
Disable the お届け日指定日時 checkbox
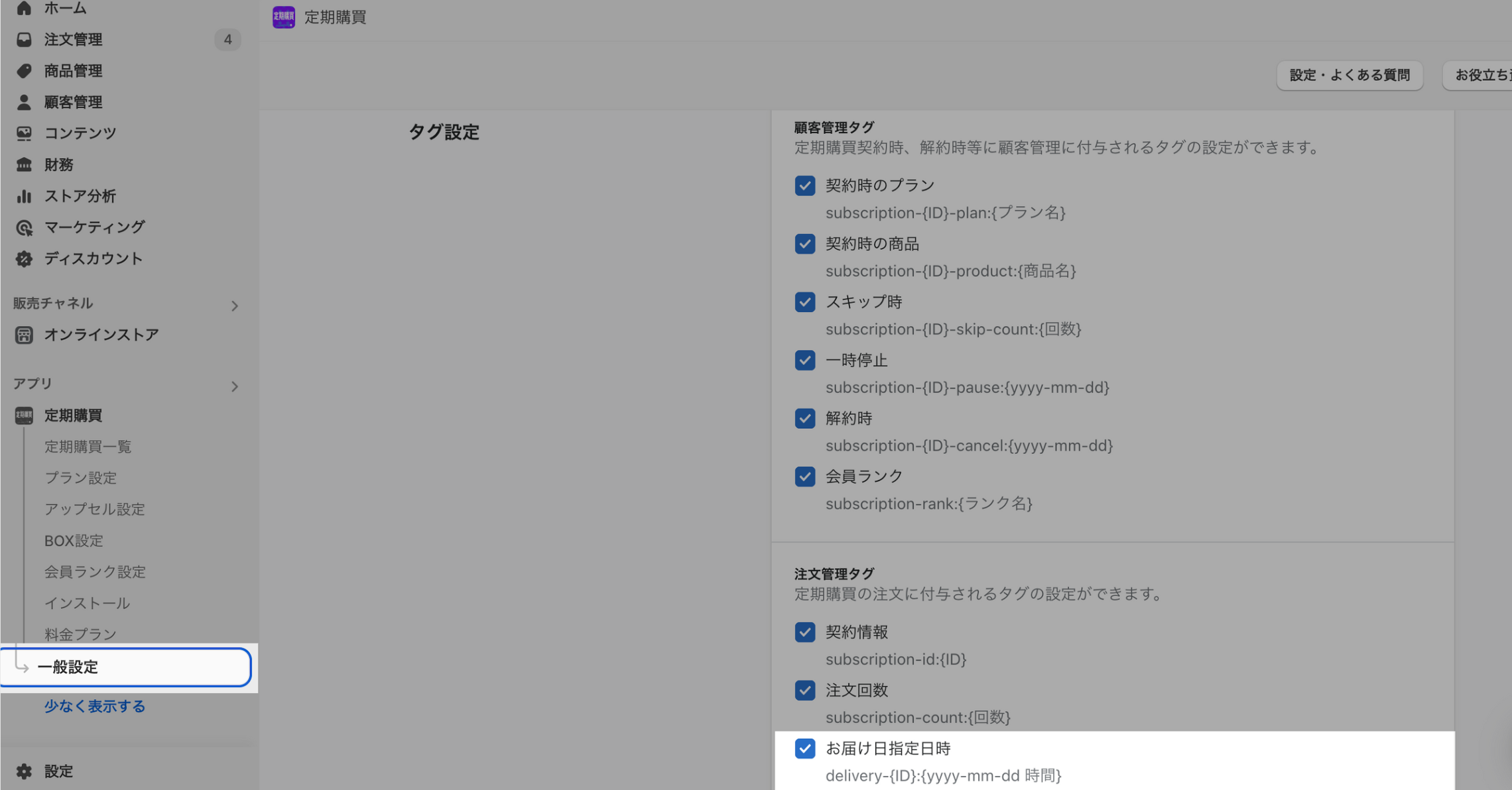click(x=804, y=748)
